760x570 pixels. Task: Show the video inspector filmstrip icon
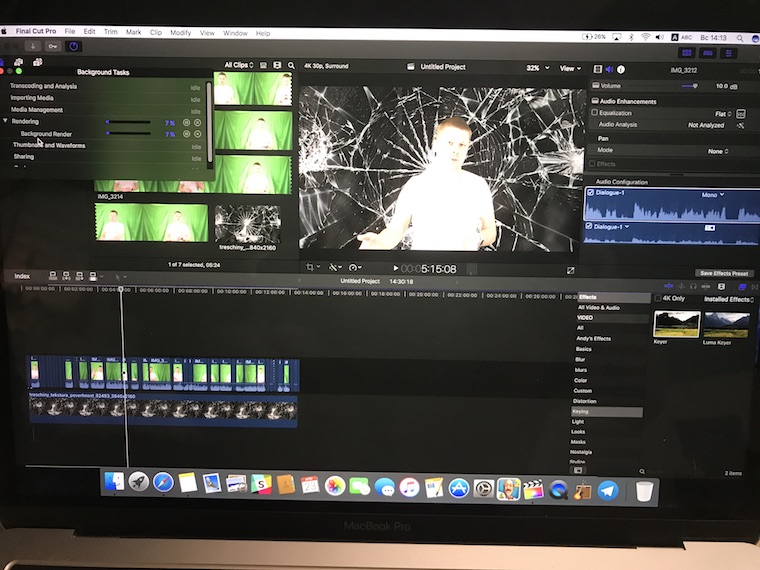click(x=598, y=69)
